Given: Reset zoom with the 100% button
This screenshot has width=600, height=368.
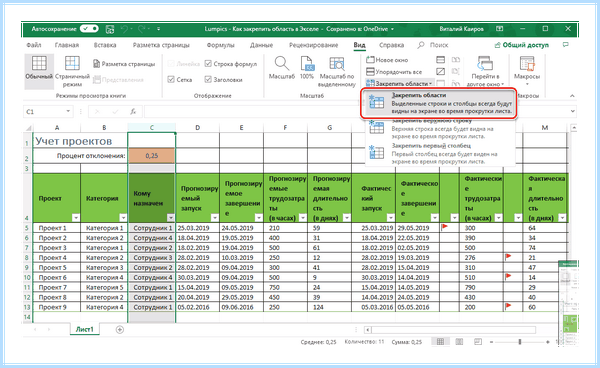Looking at the screenshot, I should tap(307, 68).
